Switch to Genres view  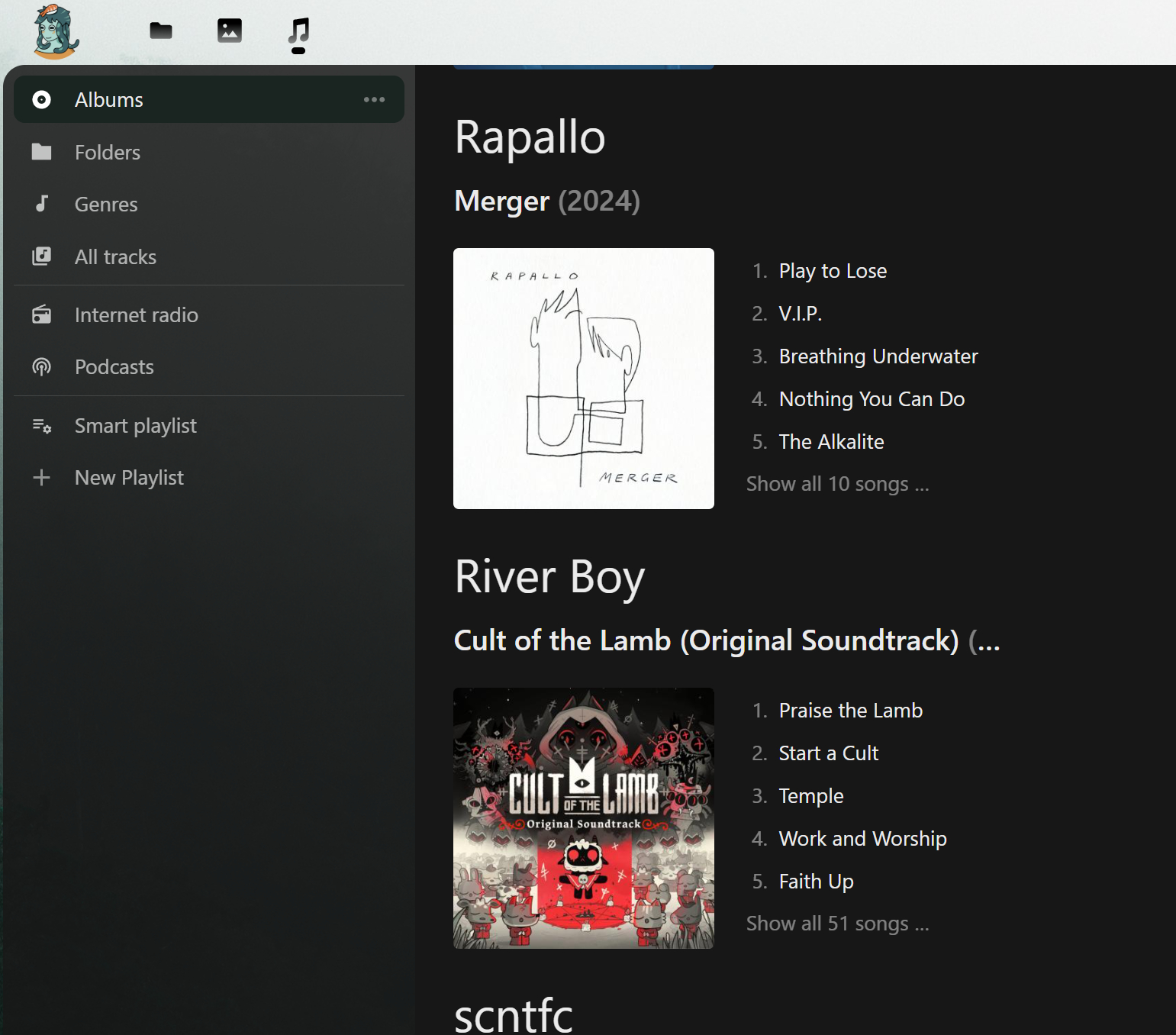coord(106,205)
